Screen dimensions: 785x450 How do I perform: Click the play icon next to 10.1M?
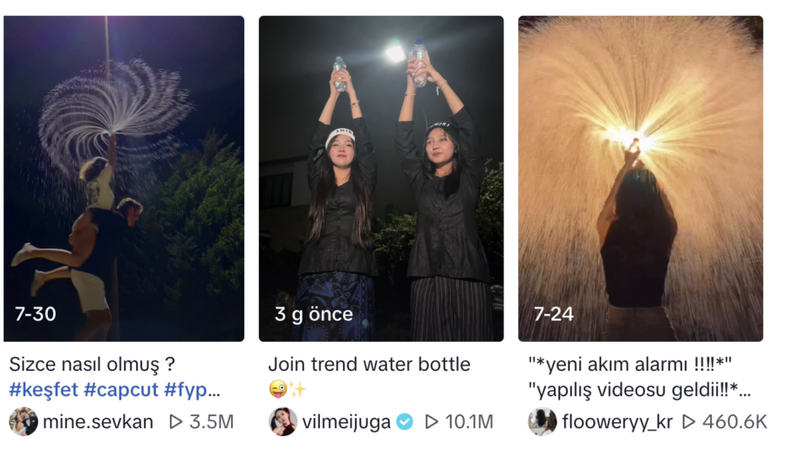point(431,422)
